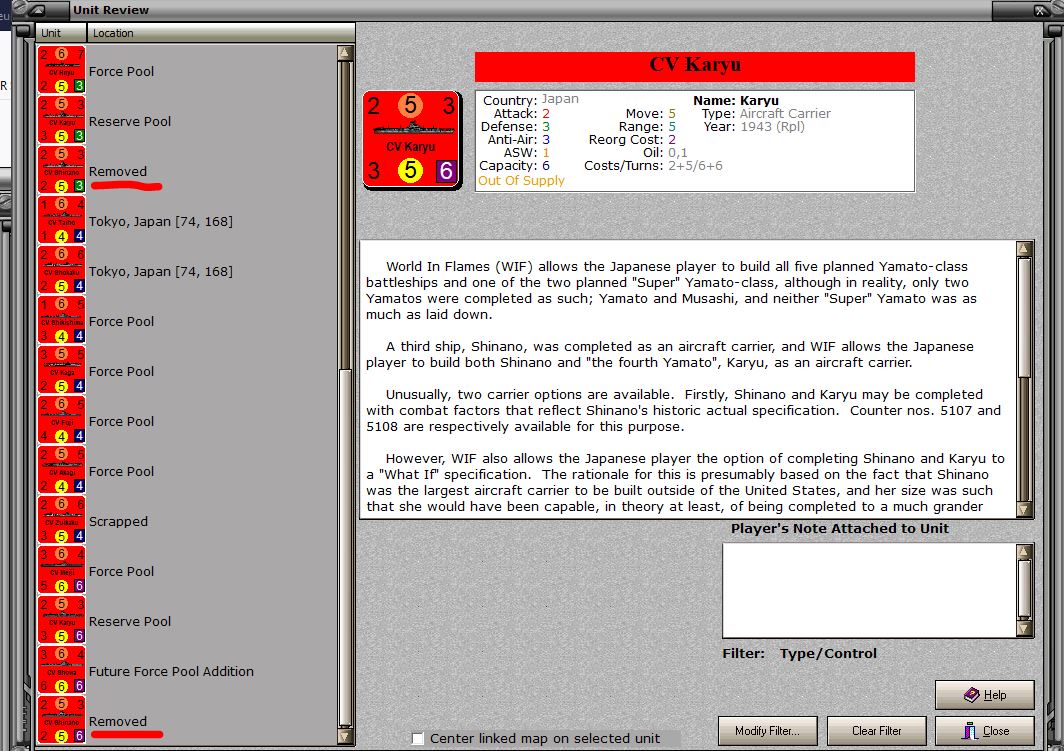The image size is (1064, 751).
Task: Click the Modify Filter button
Action: [x=767, y=731]
